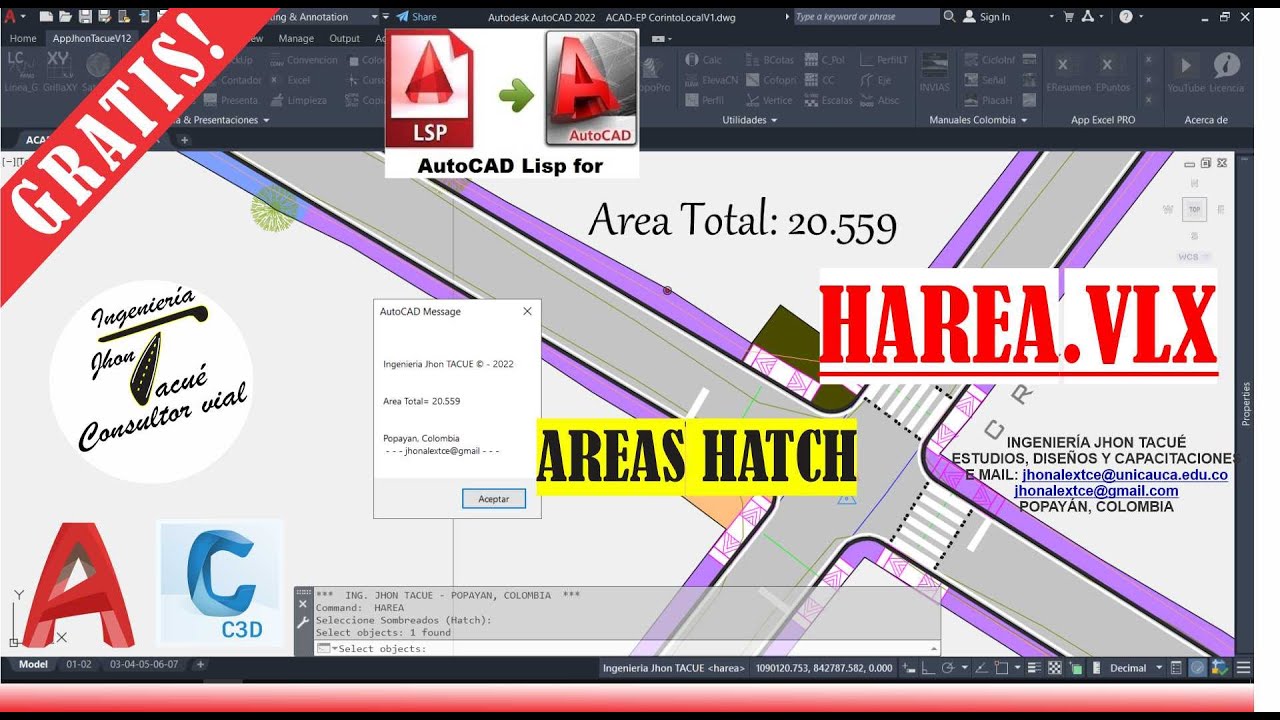Viewport: 1280px width, 720px height.
Task: Close the AutoCAD Message dialog
Action: [527, 311]
